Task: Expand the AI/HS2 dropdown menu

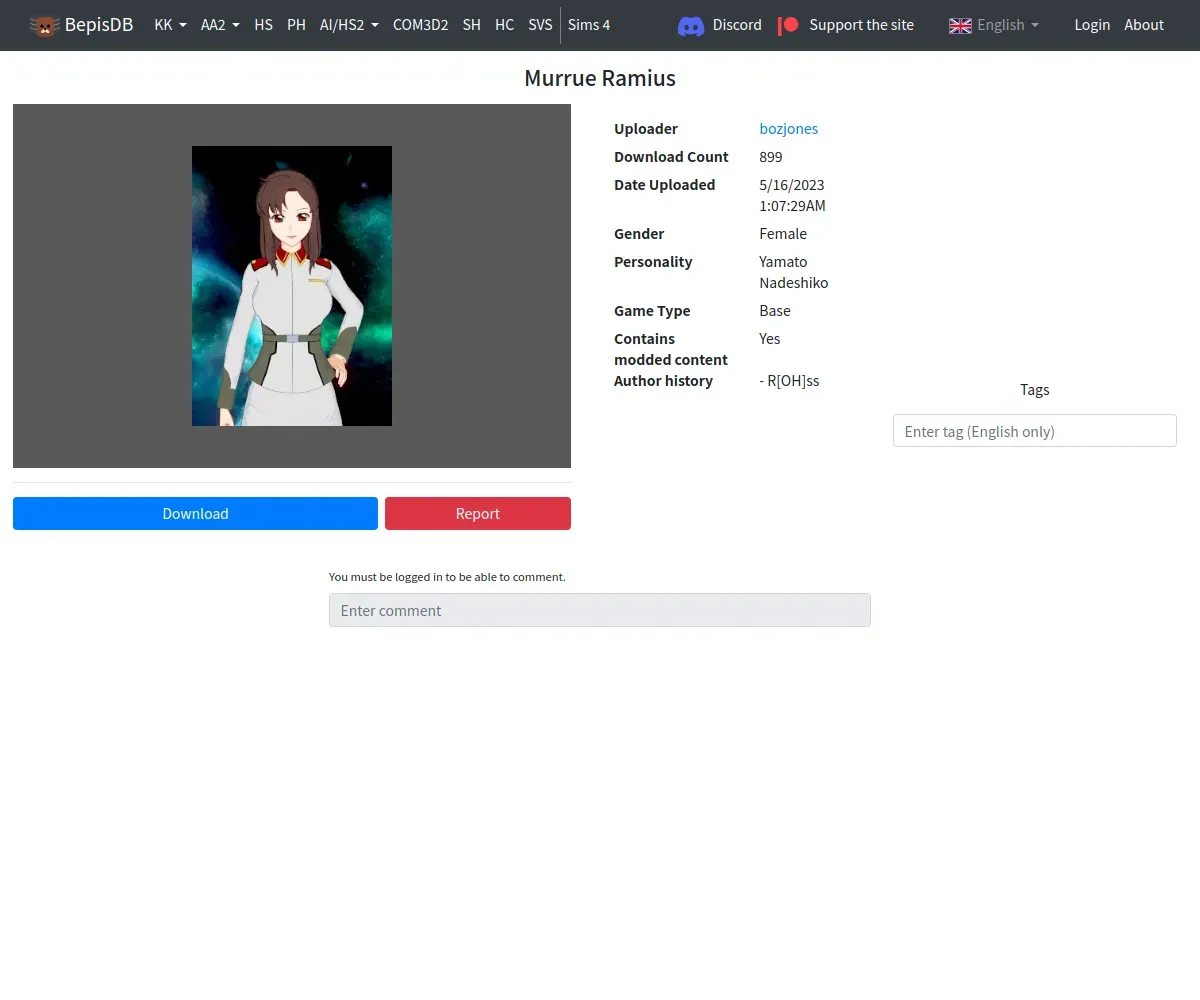Action: (349, 25)
